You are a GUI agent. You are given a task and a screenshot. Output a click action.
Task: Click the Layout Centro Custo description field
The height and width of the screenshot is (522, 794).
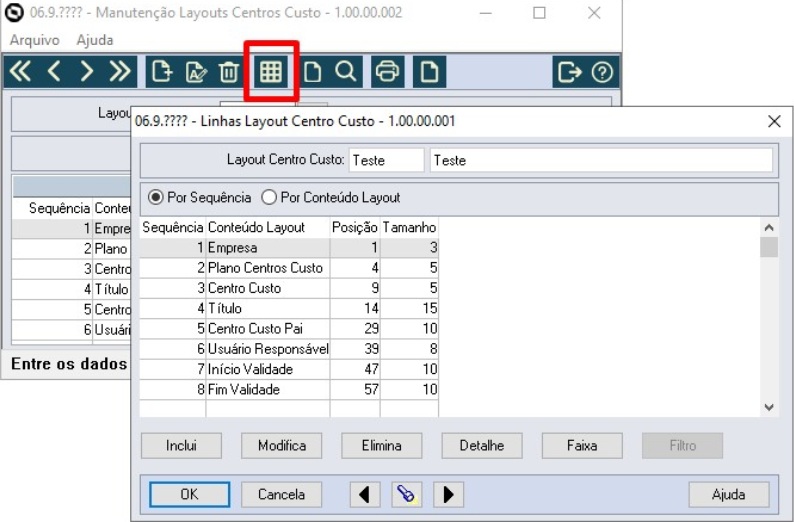[x=601, y=160]
